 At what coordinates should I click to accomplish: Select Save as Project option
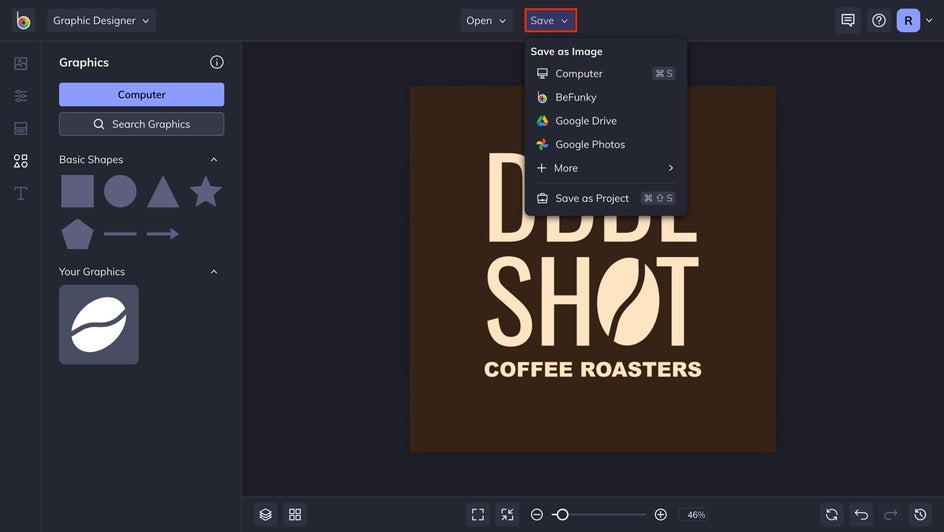591,198
